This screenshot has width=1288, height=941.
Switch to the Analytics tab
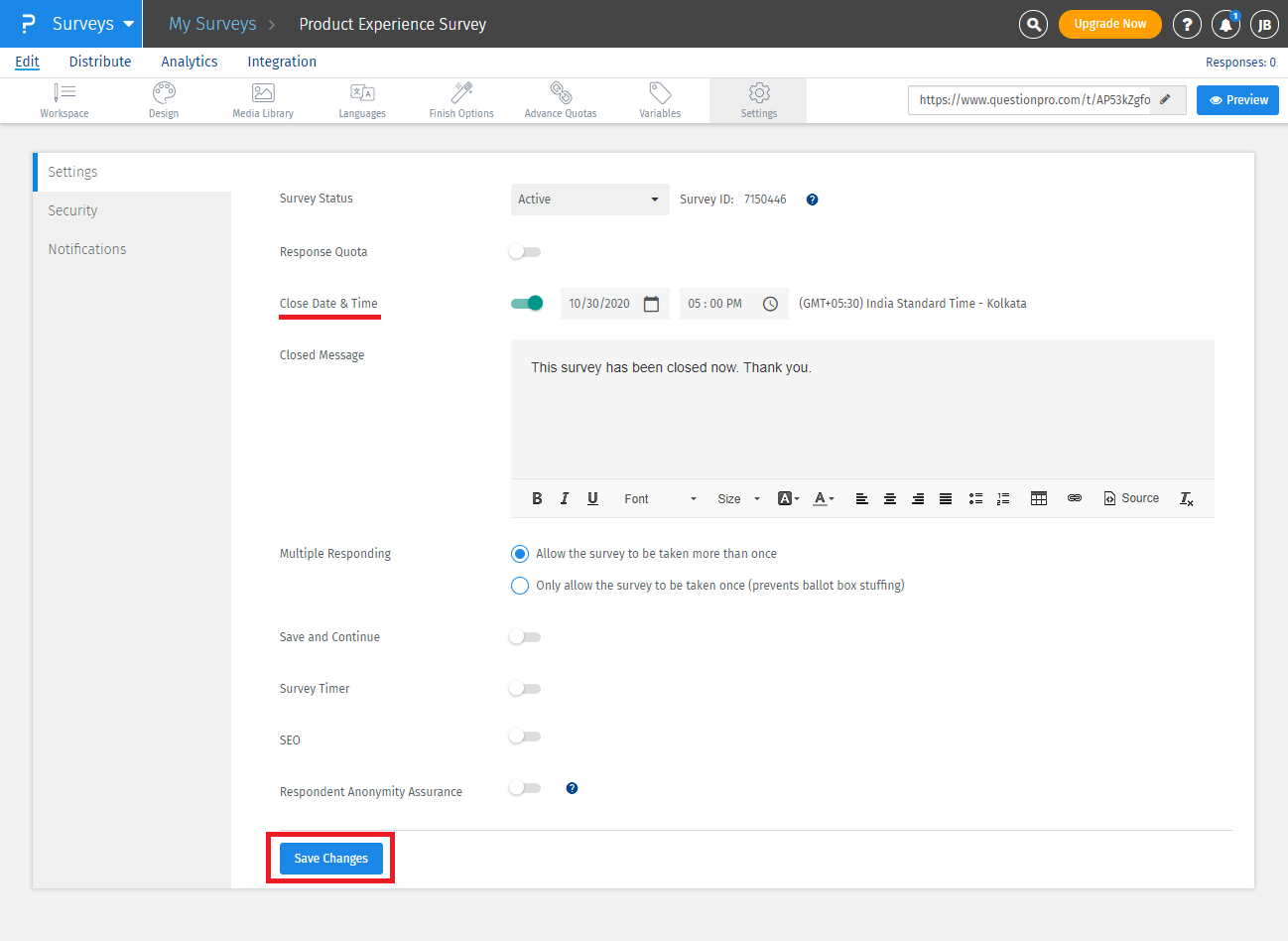click(190, 62)
